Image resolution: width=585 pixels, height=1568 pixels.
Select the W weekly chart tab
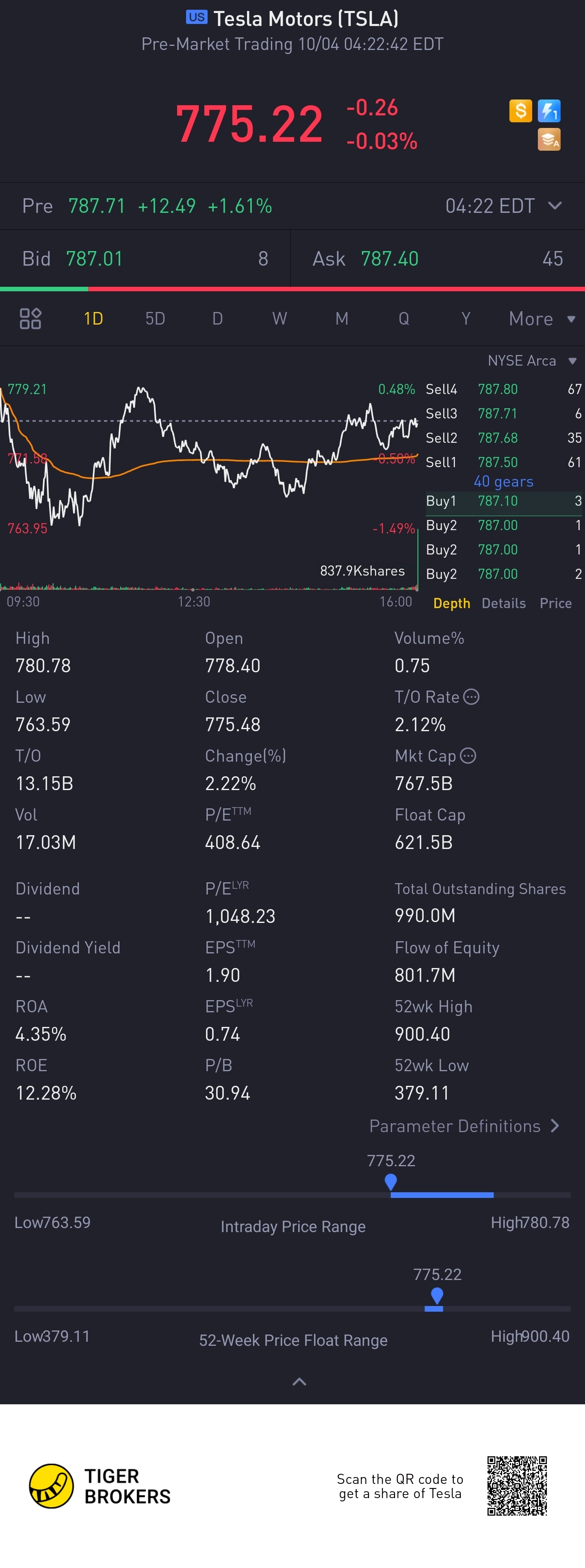(x=279, y=319)
